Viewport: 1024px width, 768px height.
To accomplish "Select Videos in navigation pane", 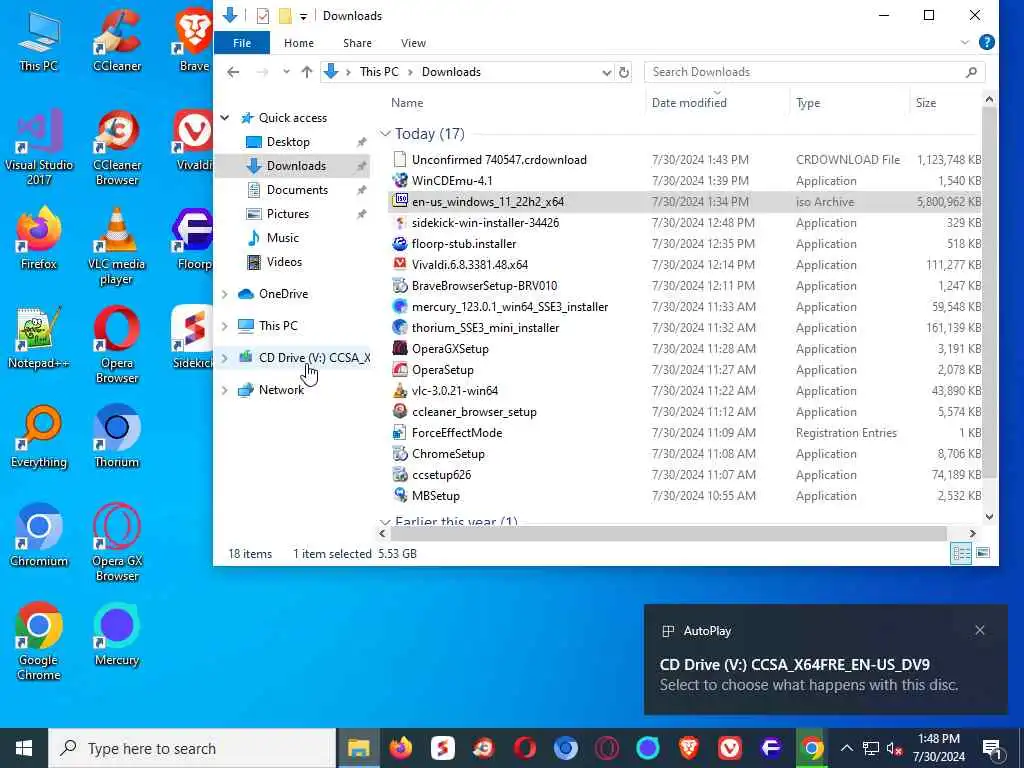I will (x=284, y=262).
